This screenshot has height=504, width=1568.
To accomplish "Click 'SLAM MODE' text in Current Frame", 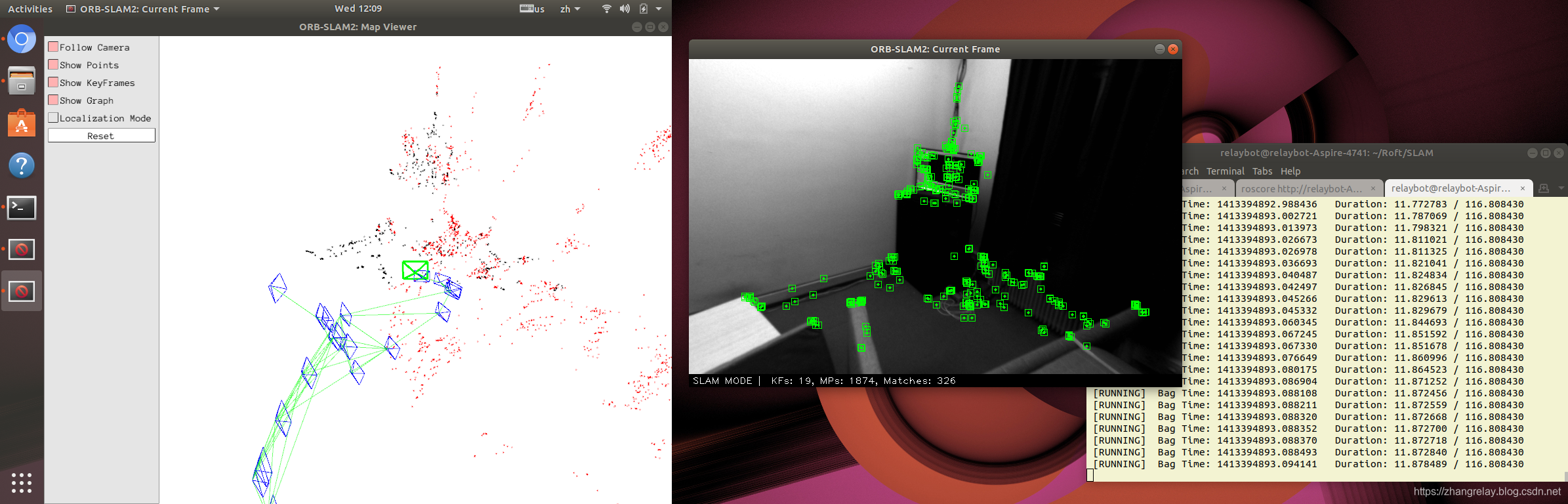I will 722,381.
